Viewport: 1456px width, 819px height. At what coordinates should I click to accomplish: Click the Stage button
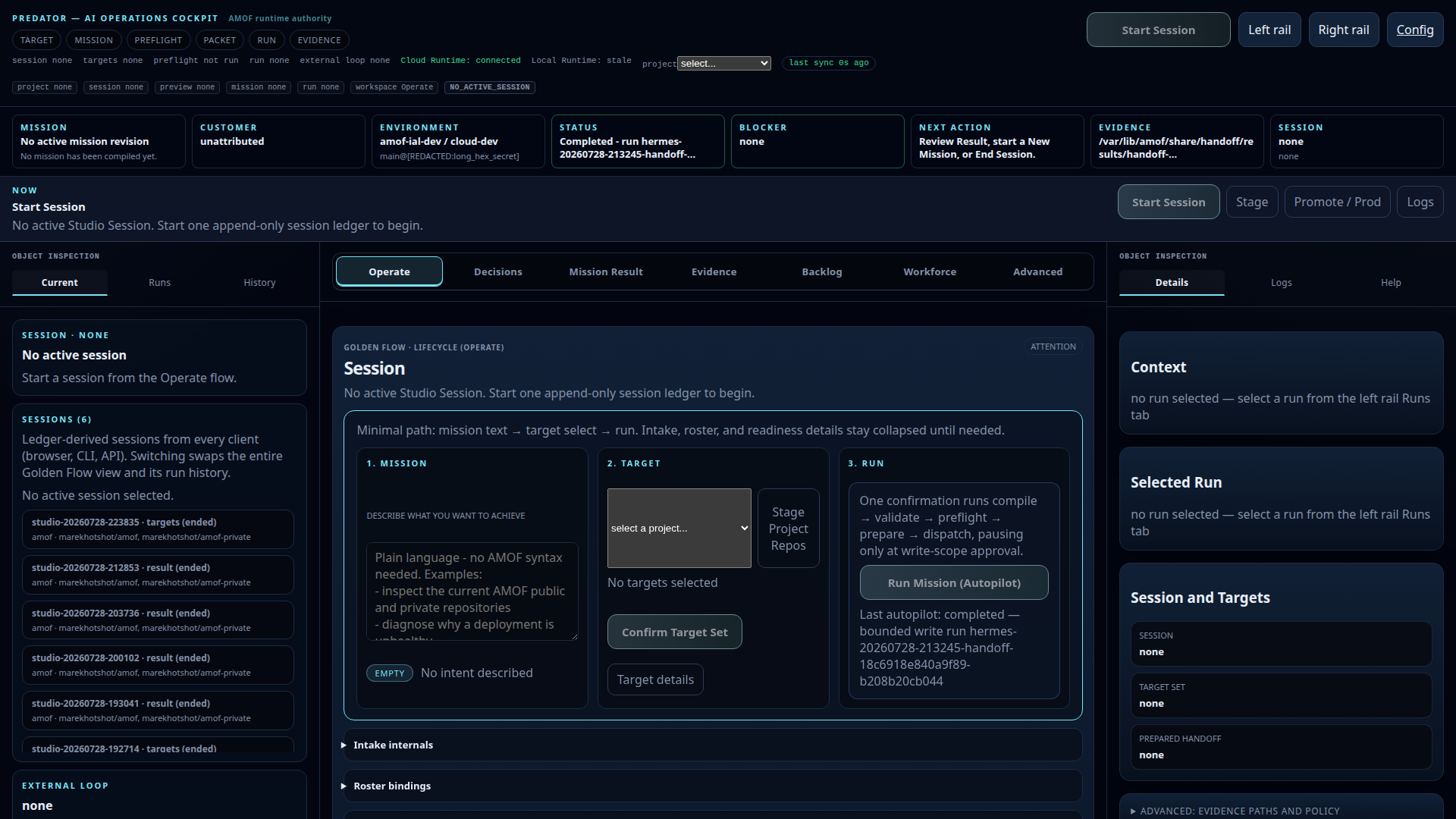[x=1251, y=202]
